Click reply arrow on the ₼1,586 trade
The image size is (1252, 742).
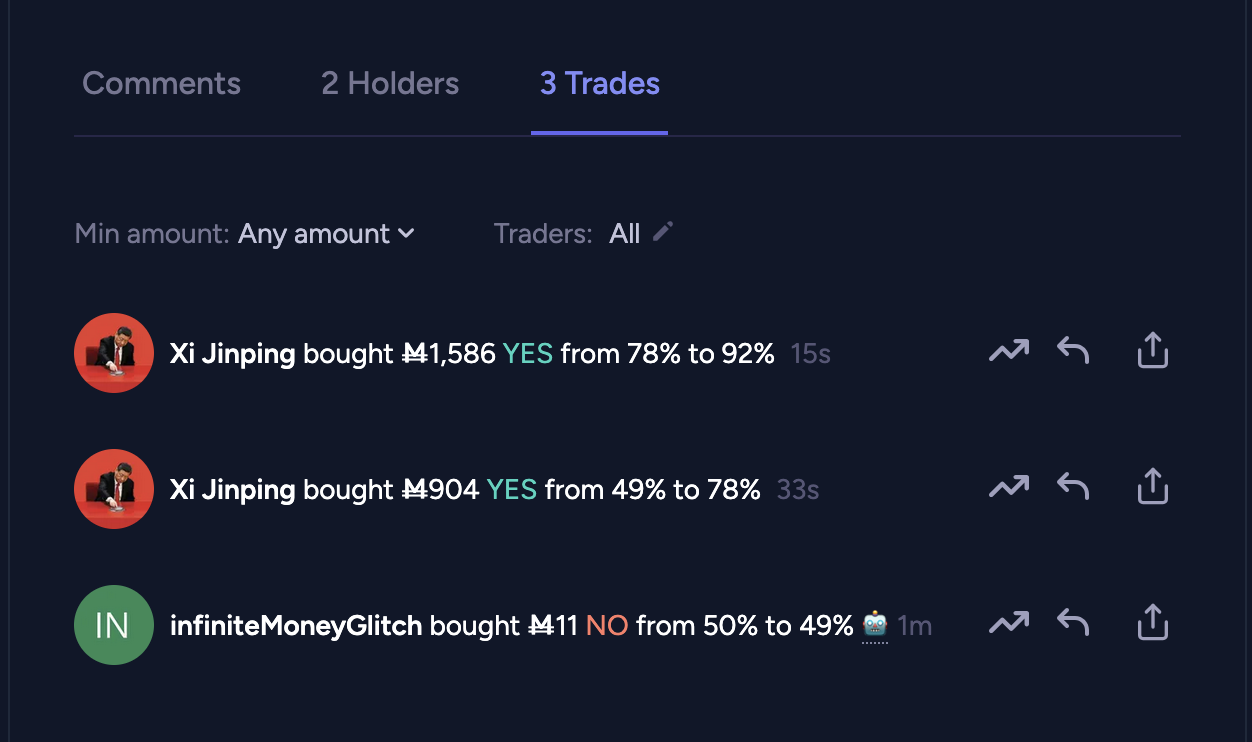click(x=1073, y=351)
